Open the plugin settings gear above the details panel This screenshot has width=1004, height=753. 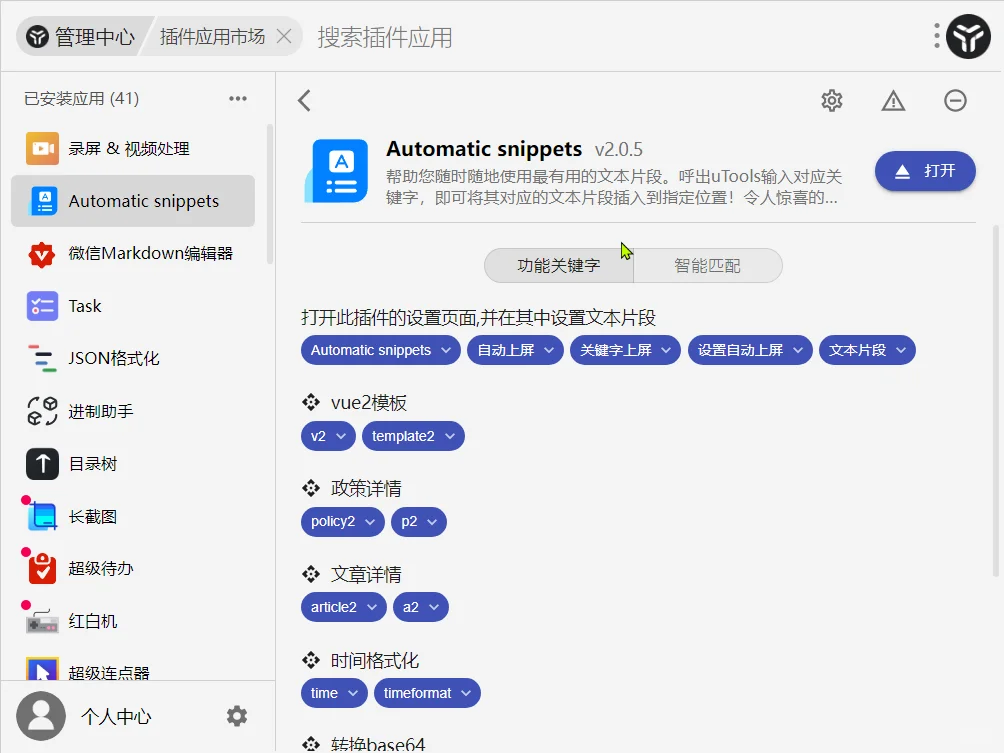click(x=831, y=100)
